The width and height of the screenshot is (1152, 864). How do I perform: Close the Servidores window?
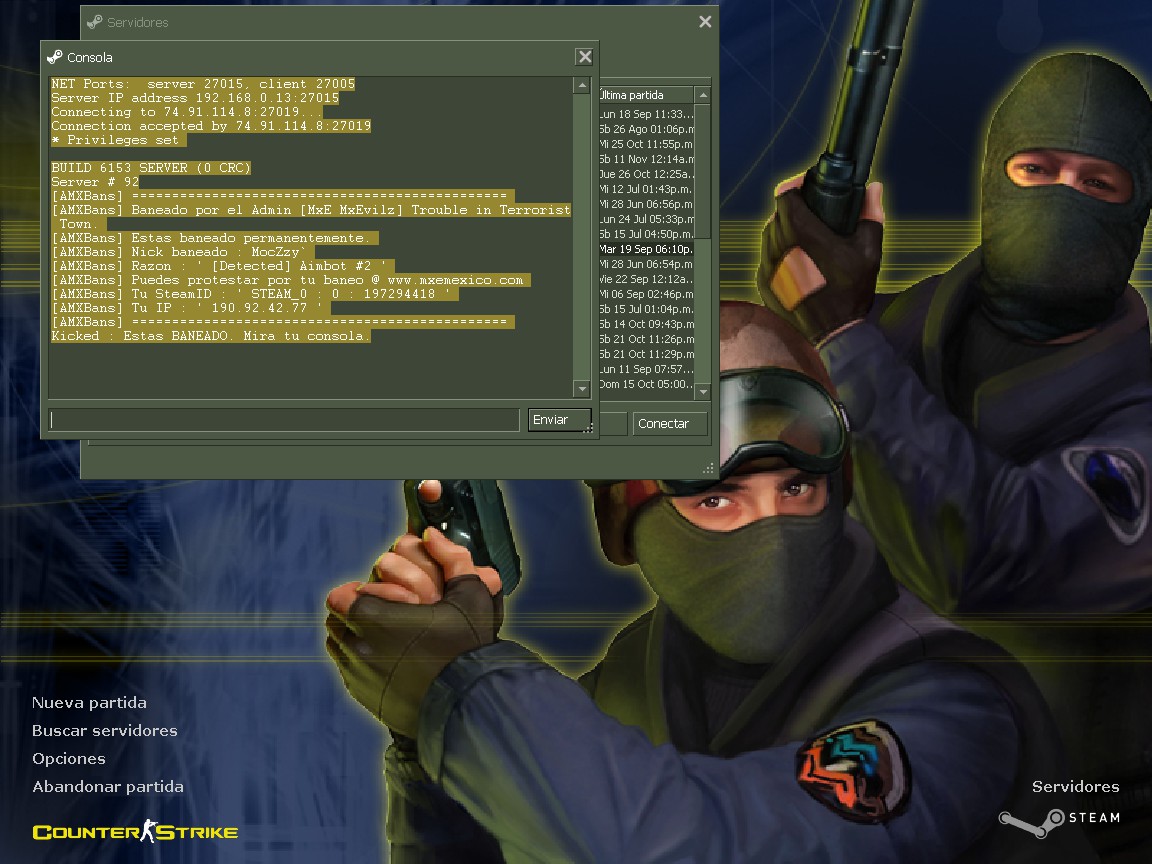tap(705, 22)
